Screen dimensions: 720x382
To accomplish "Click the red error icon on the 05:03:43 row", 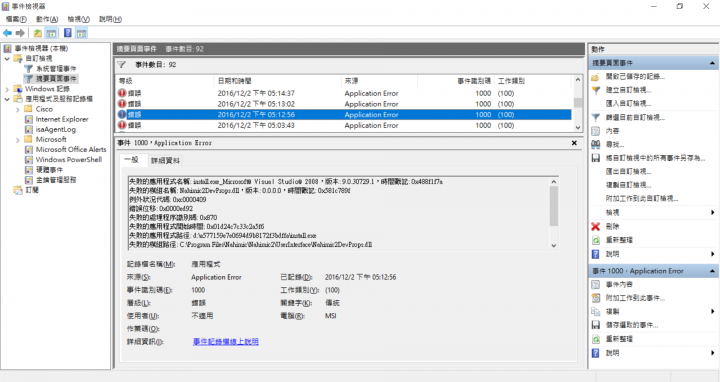I will (x=122, y=125).
